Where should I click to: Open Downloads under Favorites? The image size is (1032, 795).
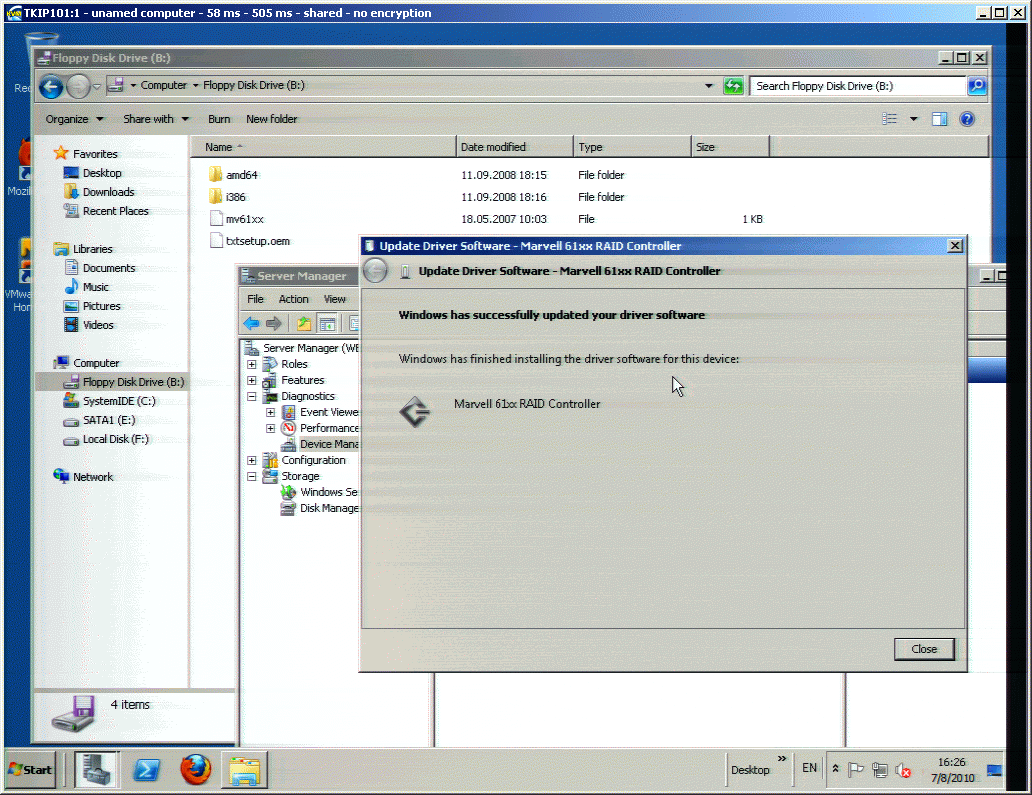coord(99,192)
